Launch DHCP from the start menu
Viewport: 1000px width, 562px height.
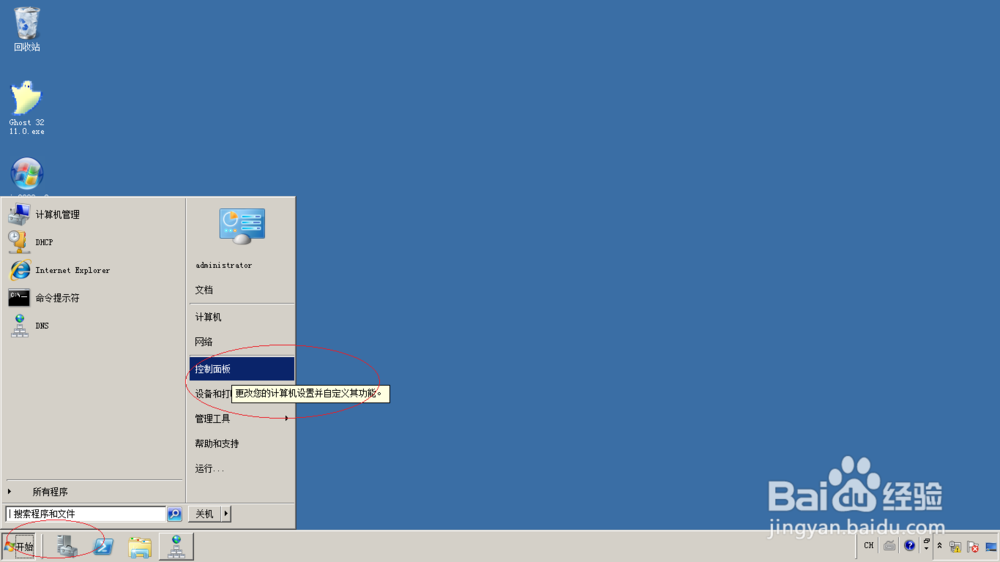click(x=94, y=242)
